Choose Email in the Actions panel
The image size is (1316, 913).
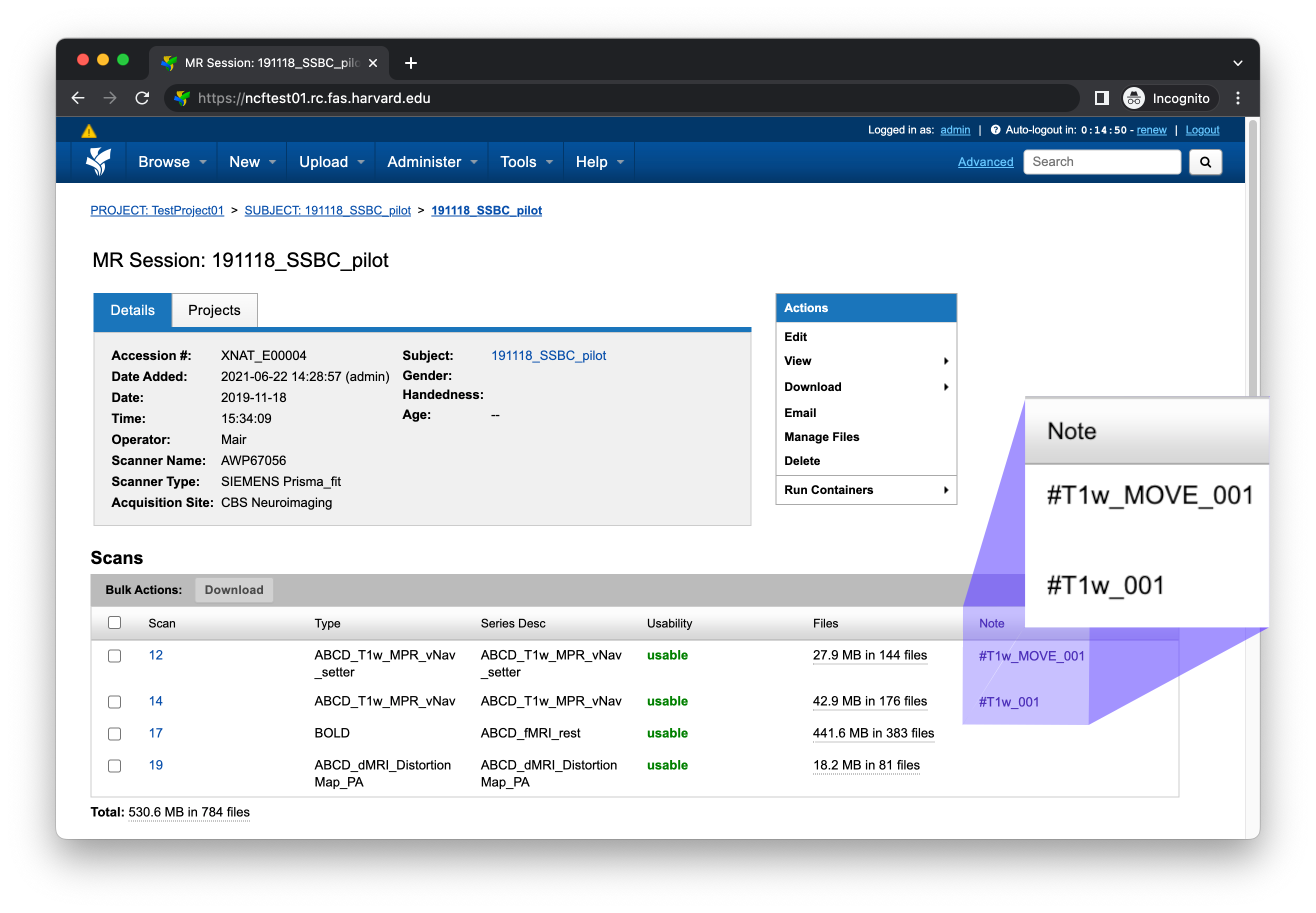coord(800,413)
